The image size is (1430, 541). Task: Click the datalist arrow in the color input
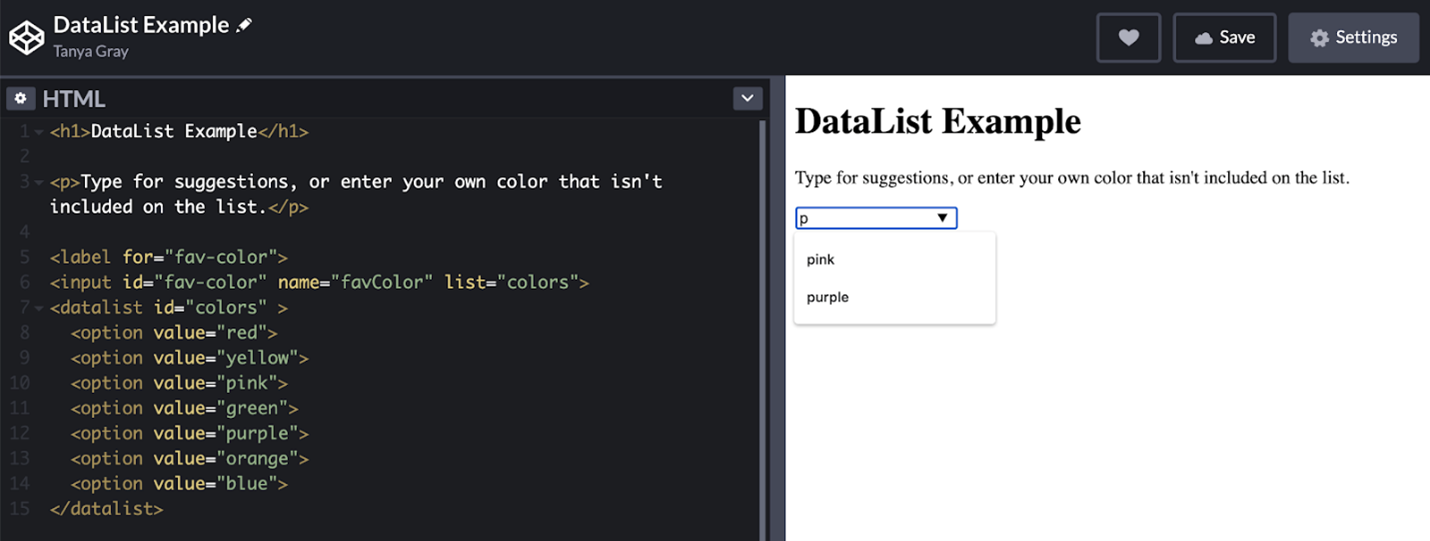(942, 218)
